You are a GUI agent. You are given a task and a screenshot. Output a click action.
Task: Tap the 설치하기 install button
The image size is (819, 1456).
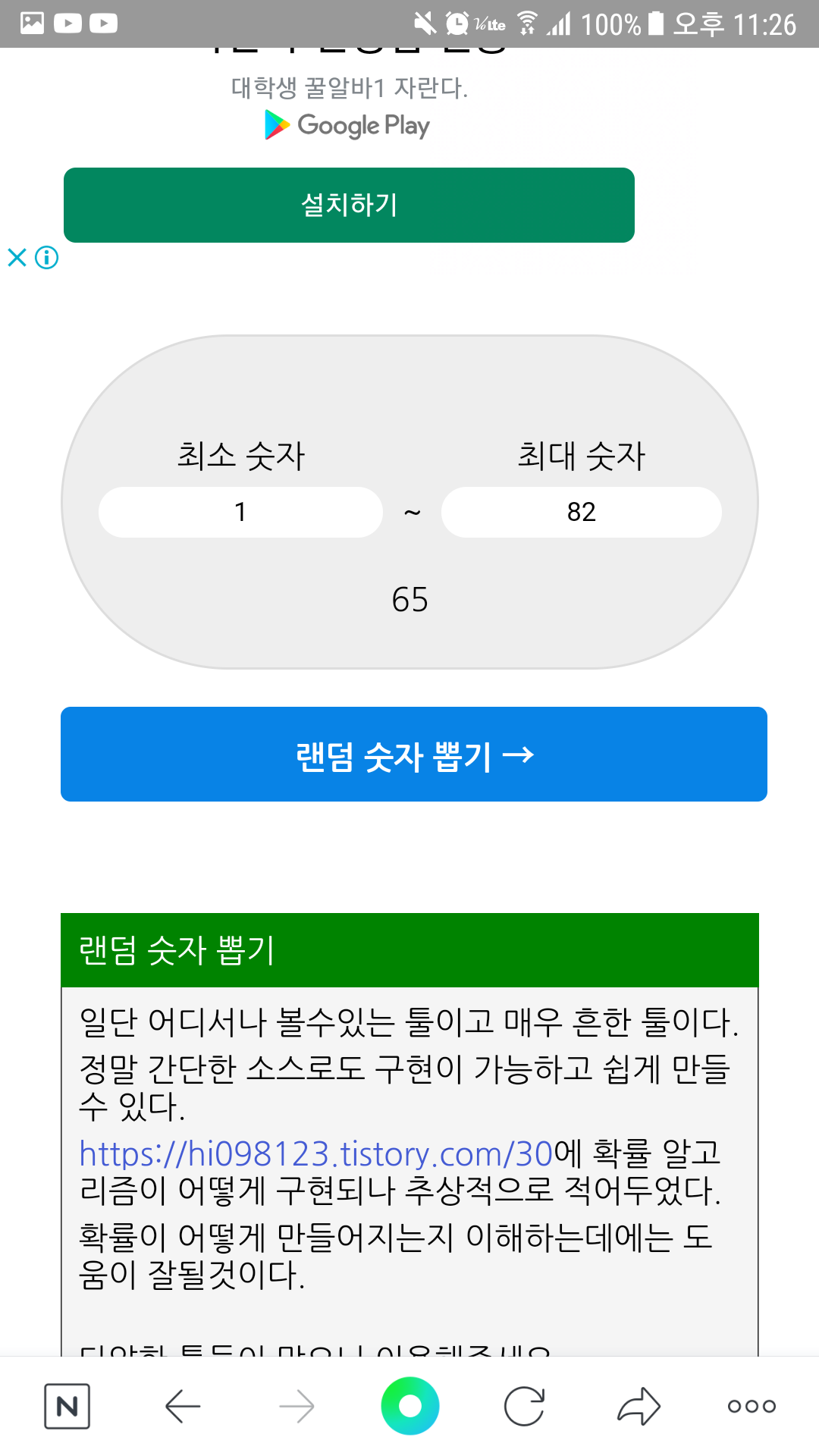tap(349, 205)
